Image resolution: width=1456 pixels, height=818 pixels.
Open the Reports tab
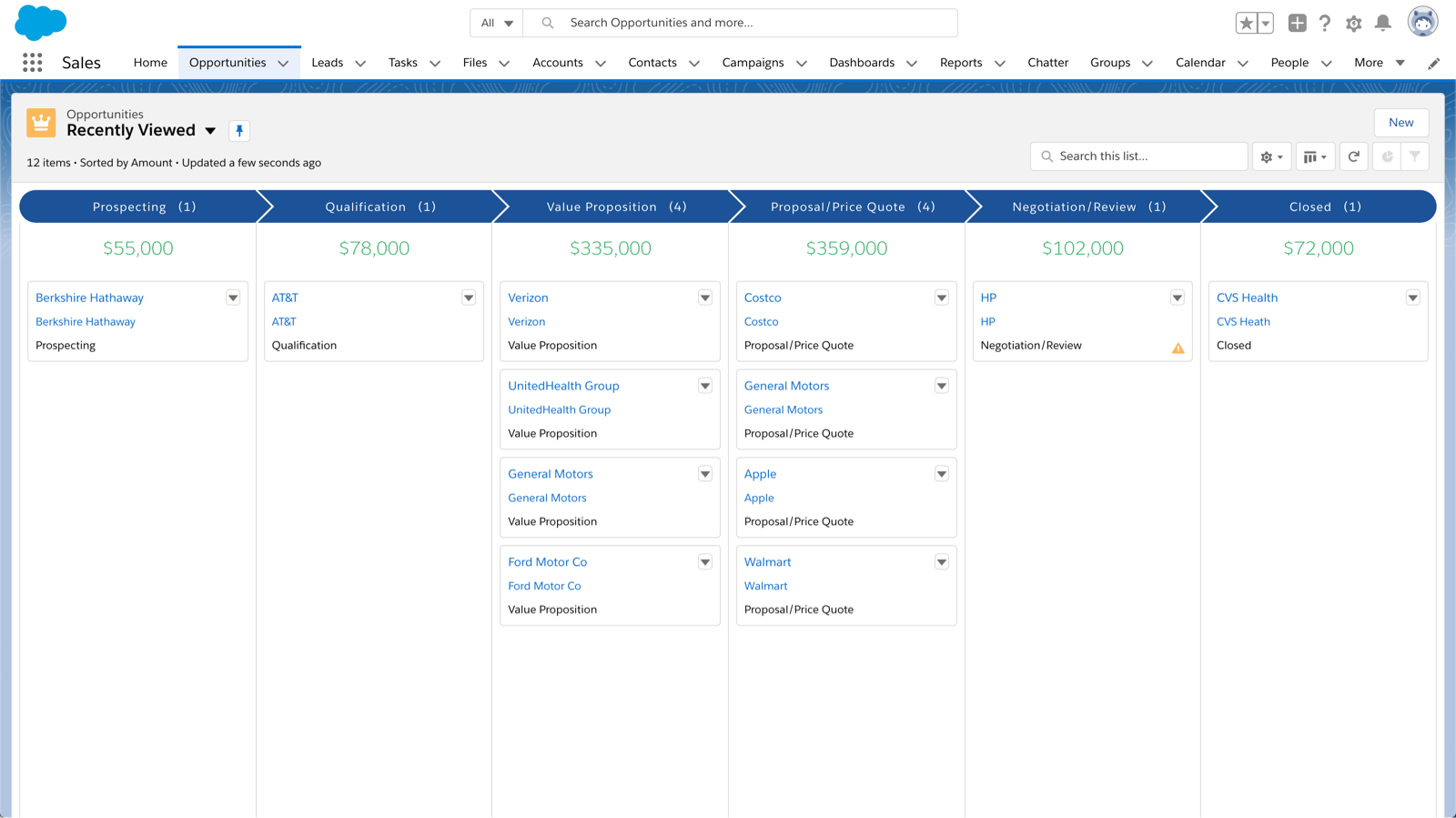(961, 63)
